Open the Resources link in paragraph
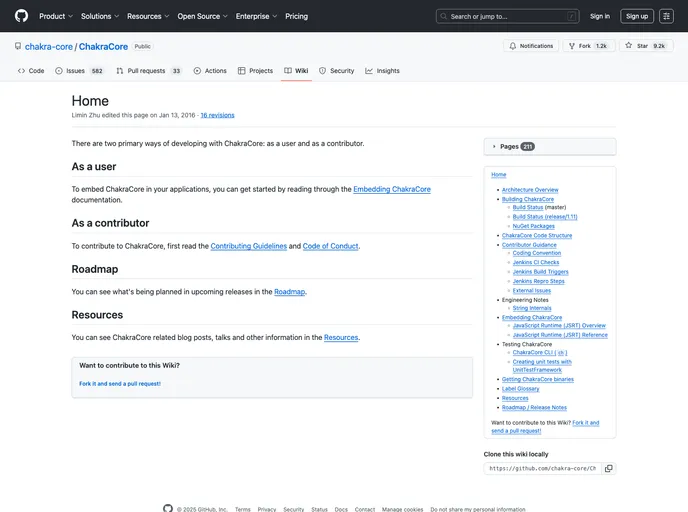Viewport: 688px width, 512px height. (341, 337)
